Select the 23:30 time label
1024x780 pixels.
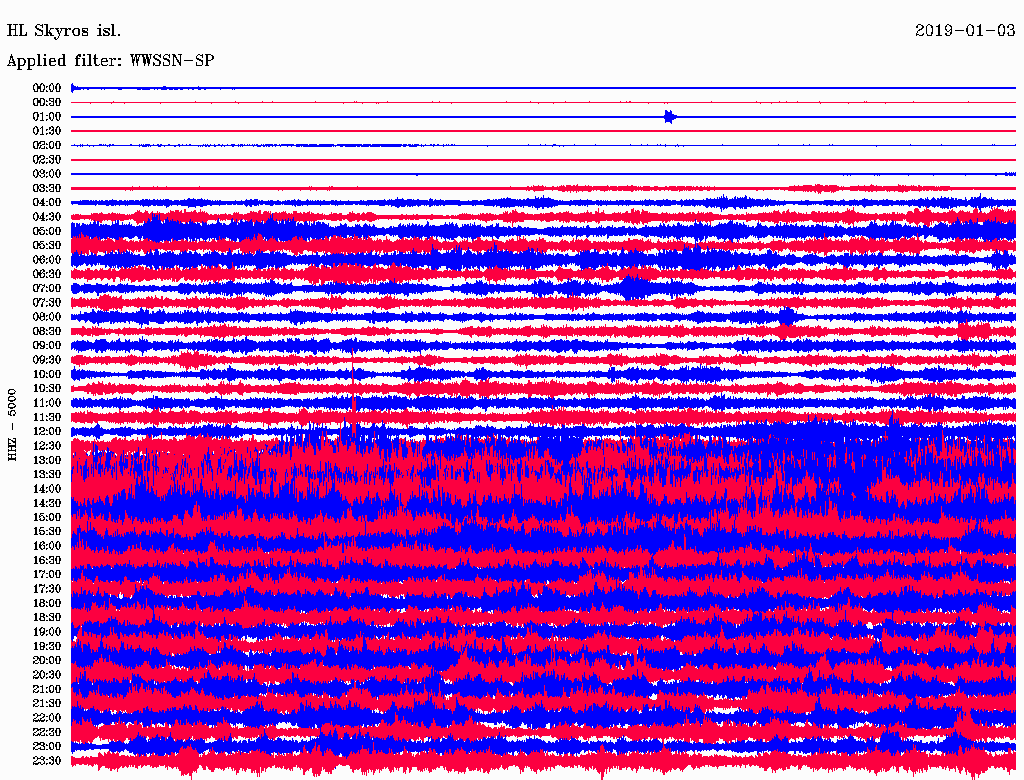pos(47,760)
